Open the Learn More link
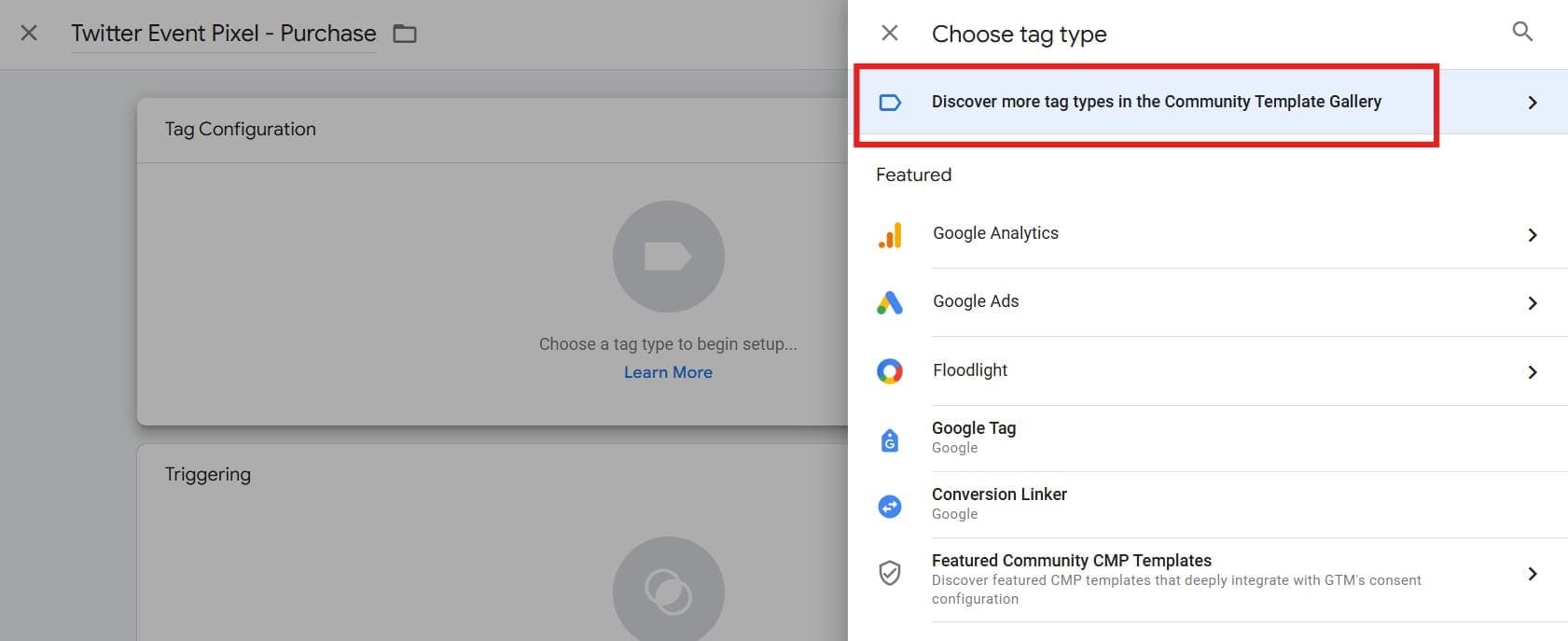 [x=668, y=372]
